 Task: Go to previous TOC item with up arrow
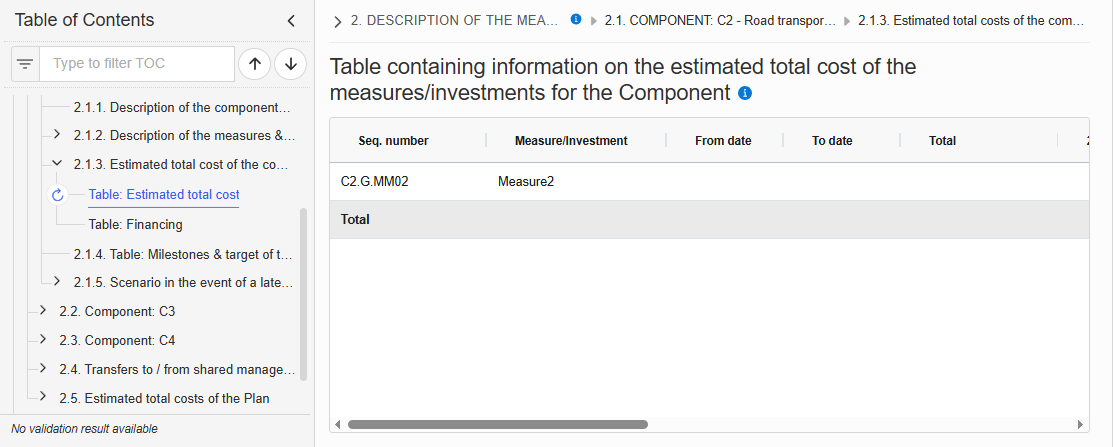(x=255, y=64)
